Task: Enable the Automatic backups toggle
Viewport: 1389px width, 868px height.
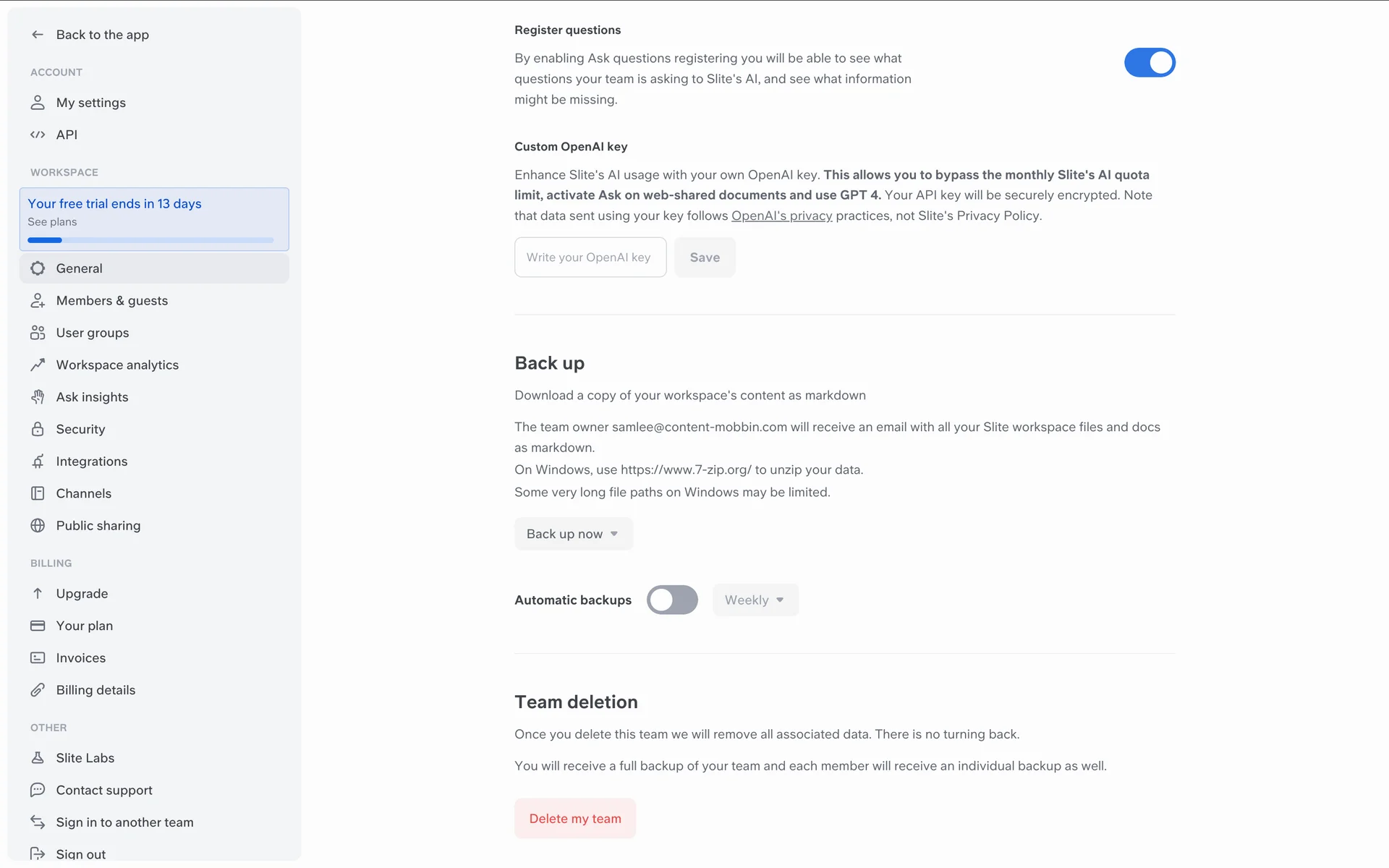Action: pyautogui.click(x=672, y=600)
